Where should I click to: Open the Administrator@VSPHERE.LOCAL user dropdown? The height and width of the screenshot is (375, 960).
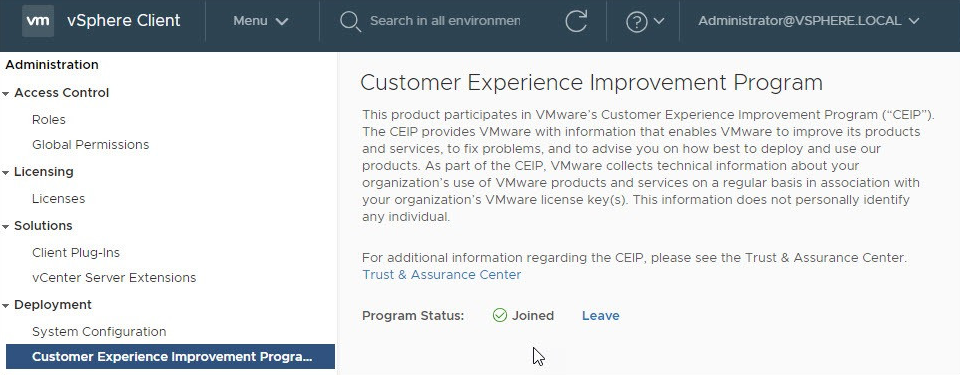(x=809, y=21)
